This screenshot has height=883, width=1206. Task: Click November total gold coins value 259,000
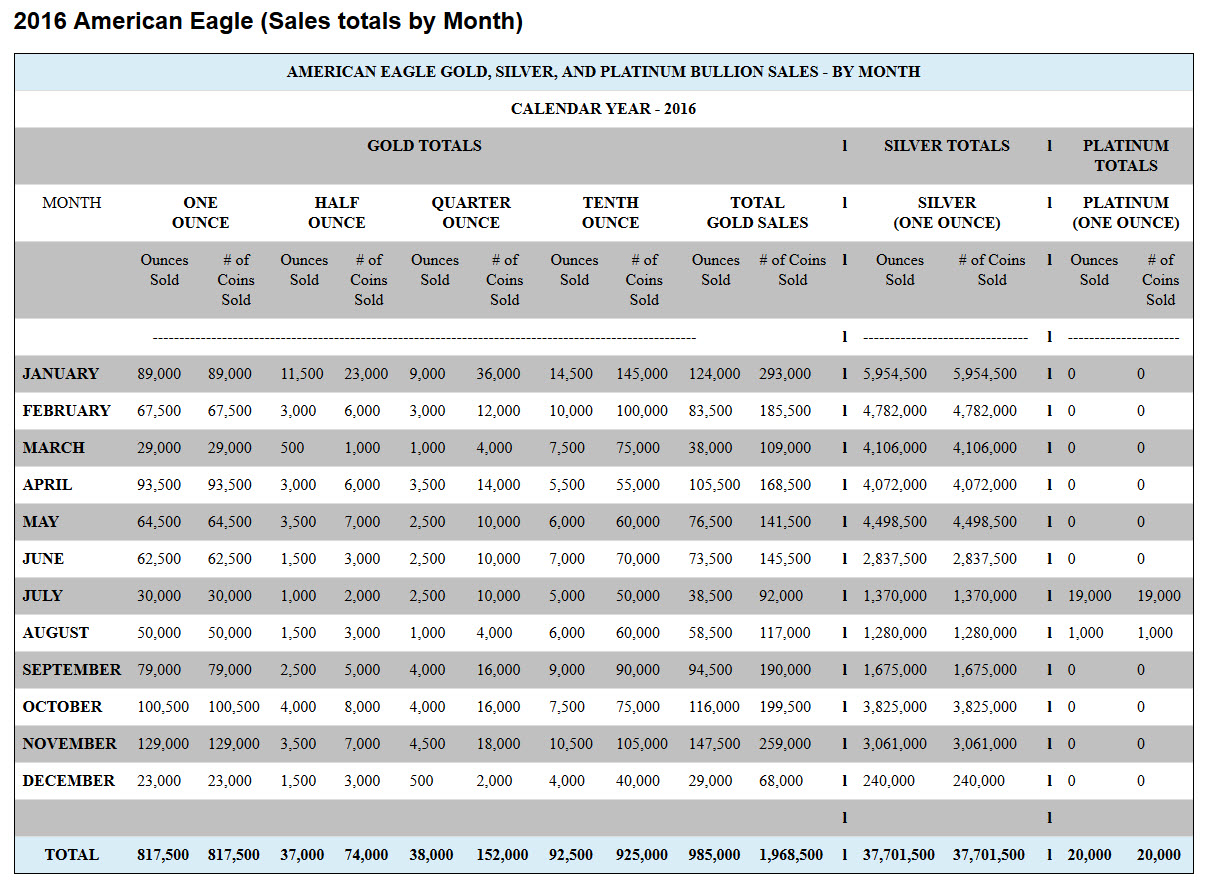pyautogui.click(x=785, y=744)
